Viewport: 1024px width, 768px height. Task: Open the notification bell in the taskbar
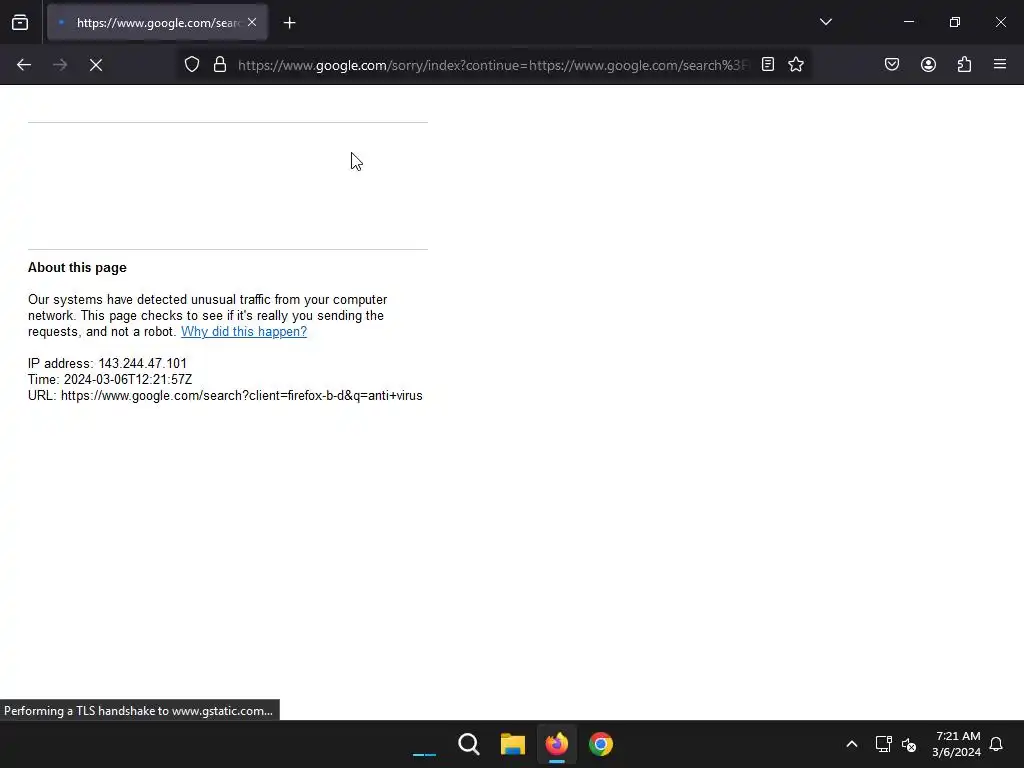pyautogui.click(x=996, y=744)
